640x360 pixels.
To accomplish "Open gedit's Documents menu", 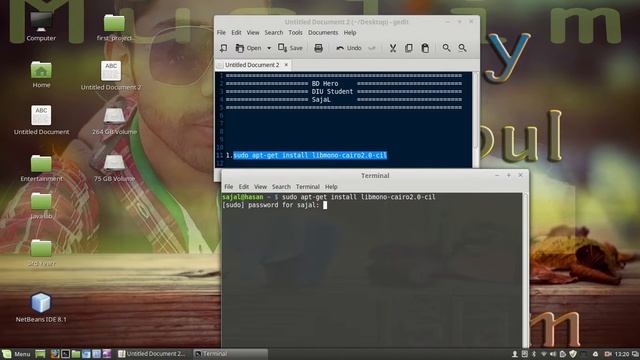I will (323, 32).
